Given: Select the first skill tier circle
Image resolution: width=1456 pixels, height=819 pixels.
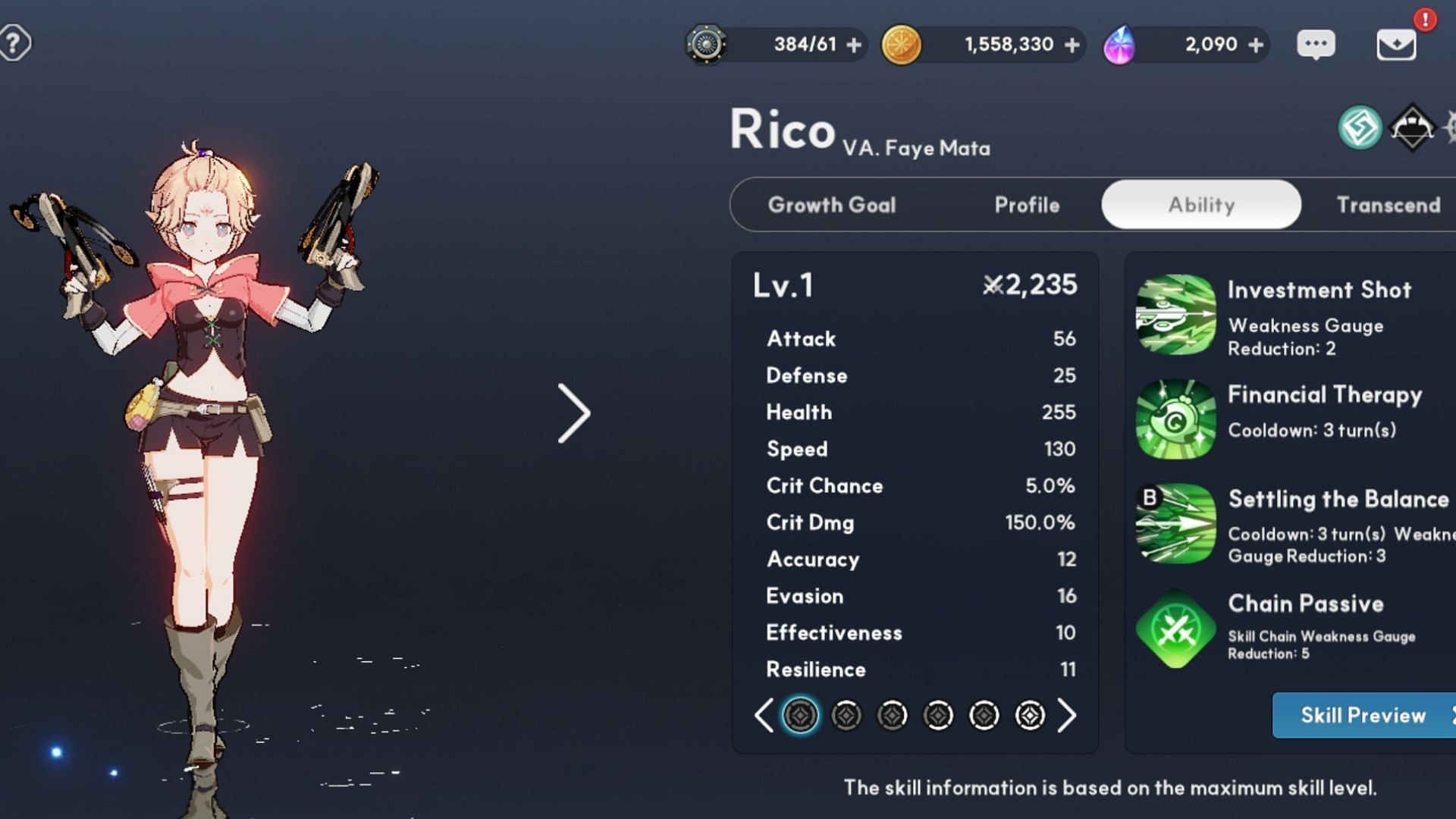Looking at the screenshot, I should coord(799,715).
